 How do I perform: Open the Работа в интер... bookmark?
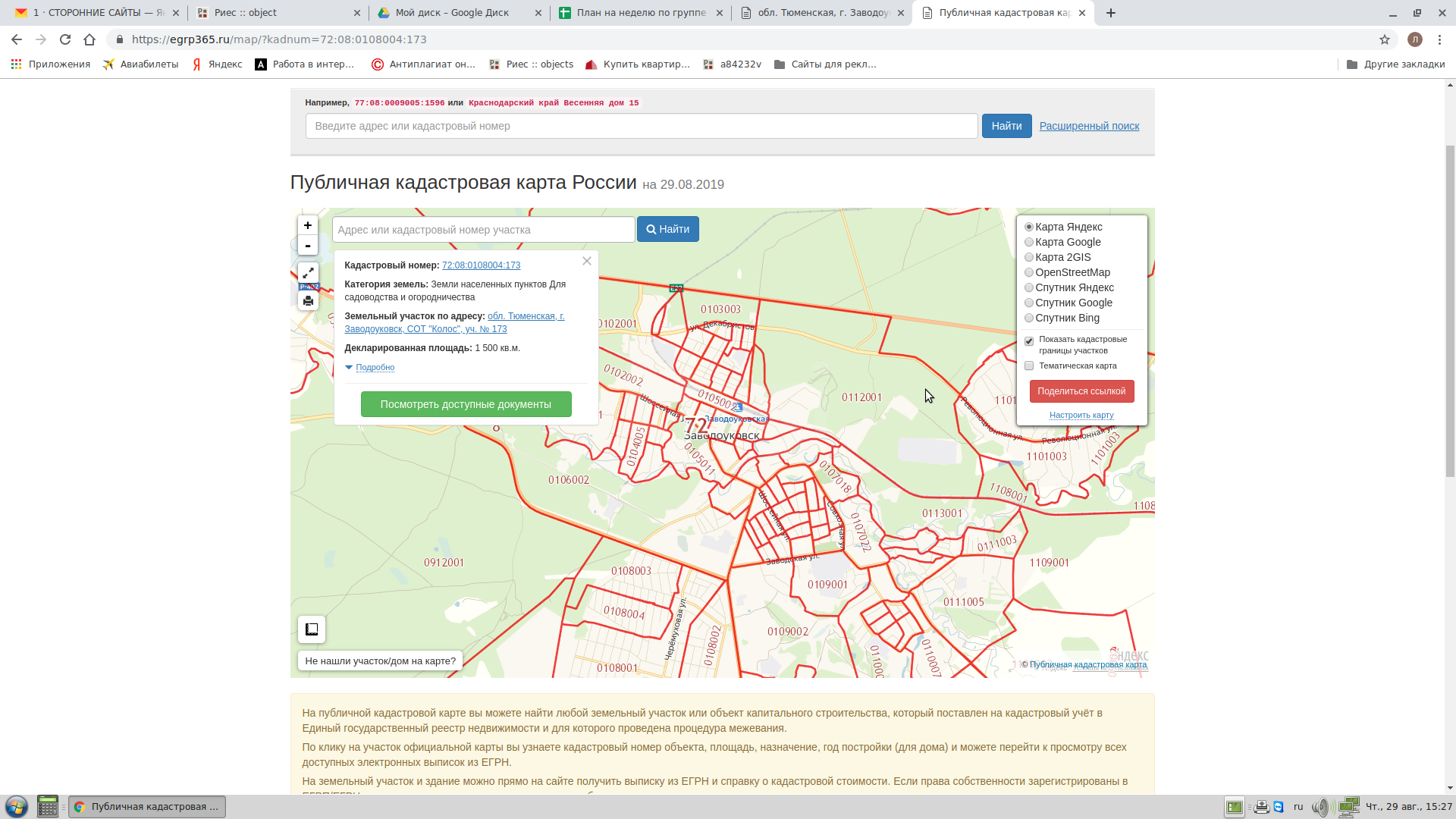click(x=305, y=64)
